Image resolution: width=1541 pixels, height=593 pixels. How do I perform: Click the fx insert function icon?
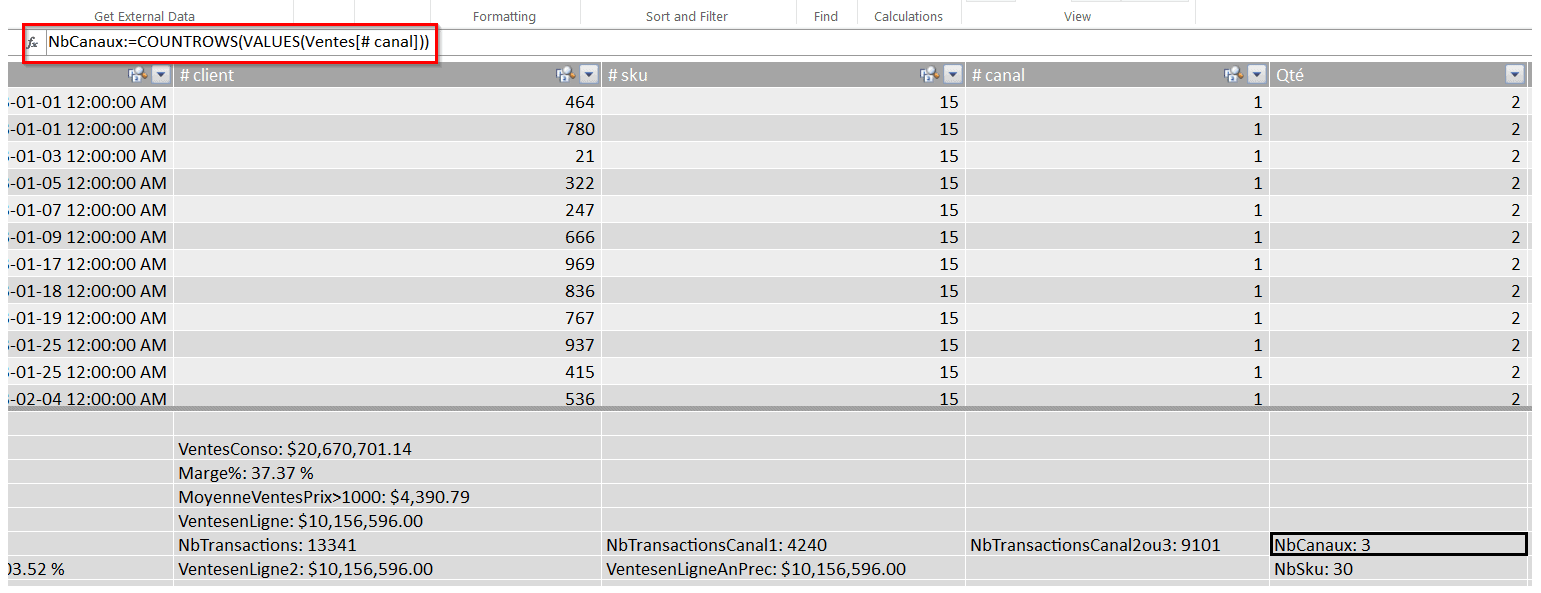(32, 42)
